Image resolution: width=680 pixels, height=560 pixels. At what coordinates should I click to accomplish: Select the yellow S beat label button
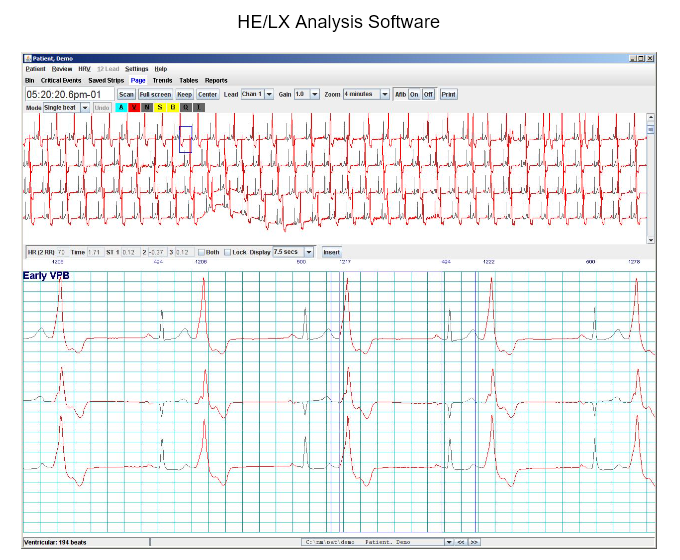click(160, 107)
